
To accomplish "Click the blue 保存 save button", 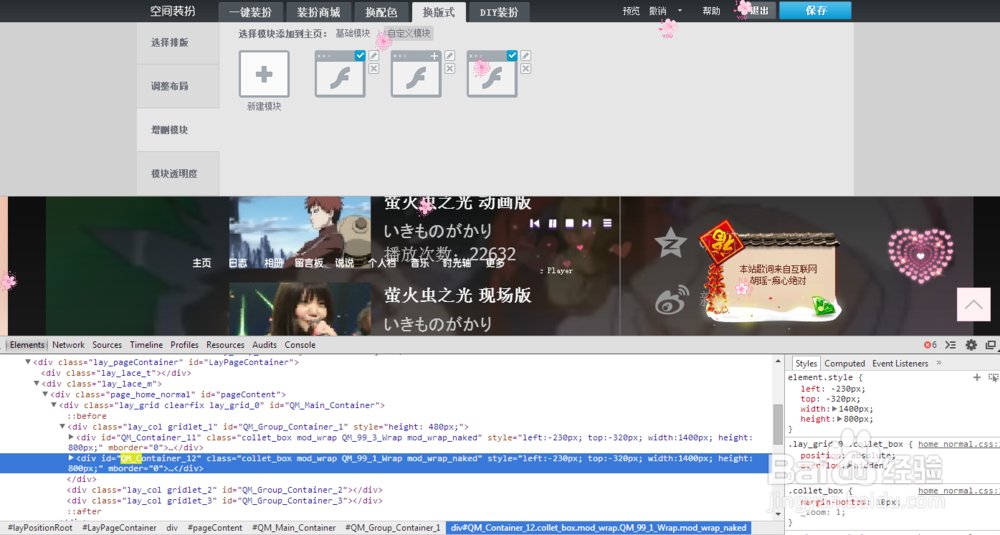I will (x=816, y=10).
